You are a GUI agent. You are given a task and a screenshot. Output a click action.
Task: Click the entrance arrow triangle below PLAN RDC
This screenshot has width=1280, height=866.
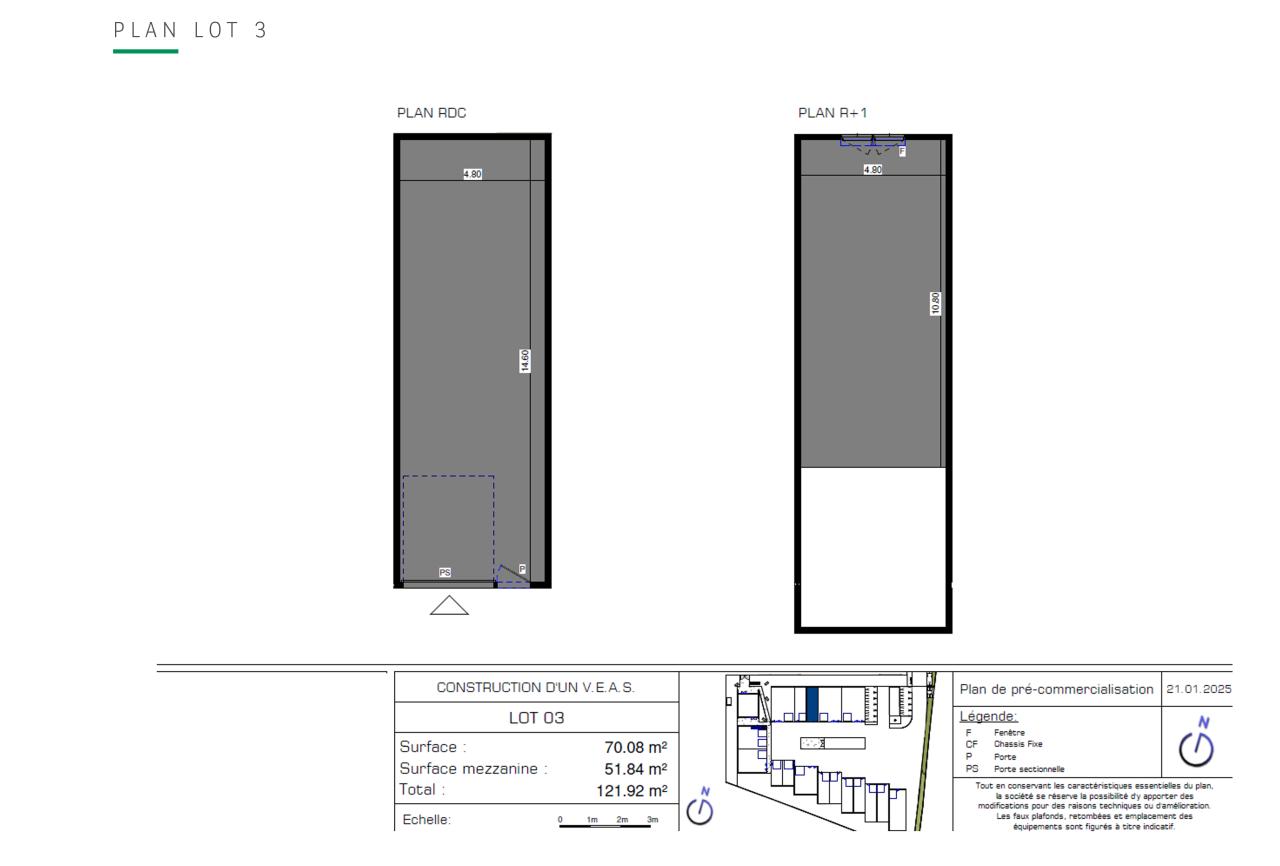(x=449, y=605)
